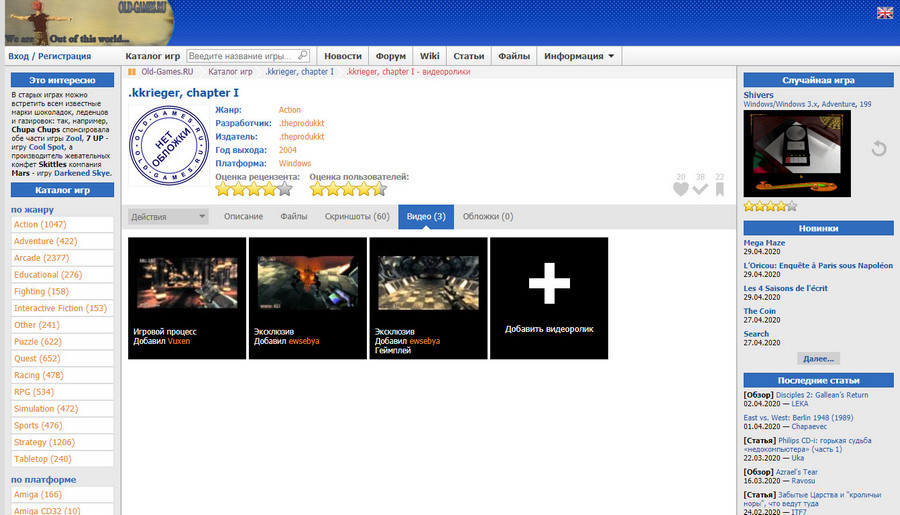Click the no-cover stamp image
Viewport: 900px width, 515px height.
pyautogui.click(x=169, y=145)
